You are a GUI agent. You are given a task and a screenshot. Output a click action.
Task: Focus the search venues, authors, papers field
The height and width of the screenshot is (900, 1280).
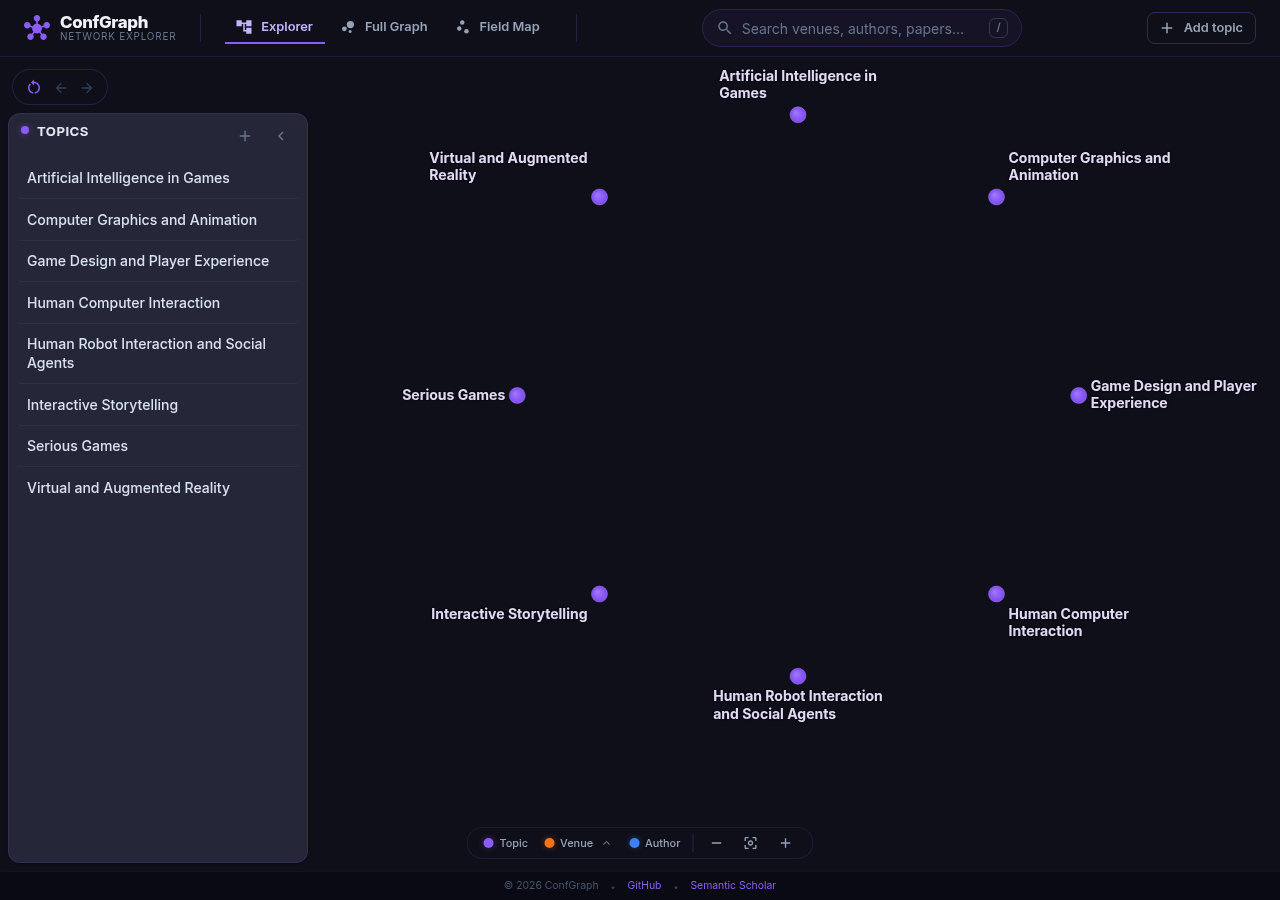point(862,28)
